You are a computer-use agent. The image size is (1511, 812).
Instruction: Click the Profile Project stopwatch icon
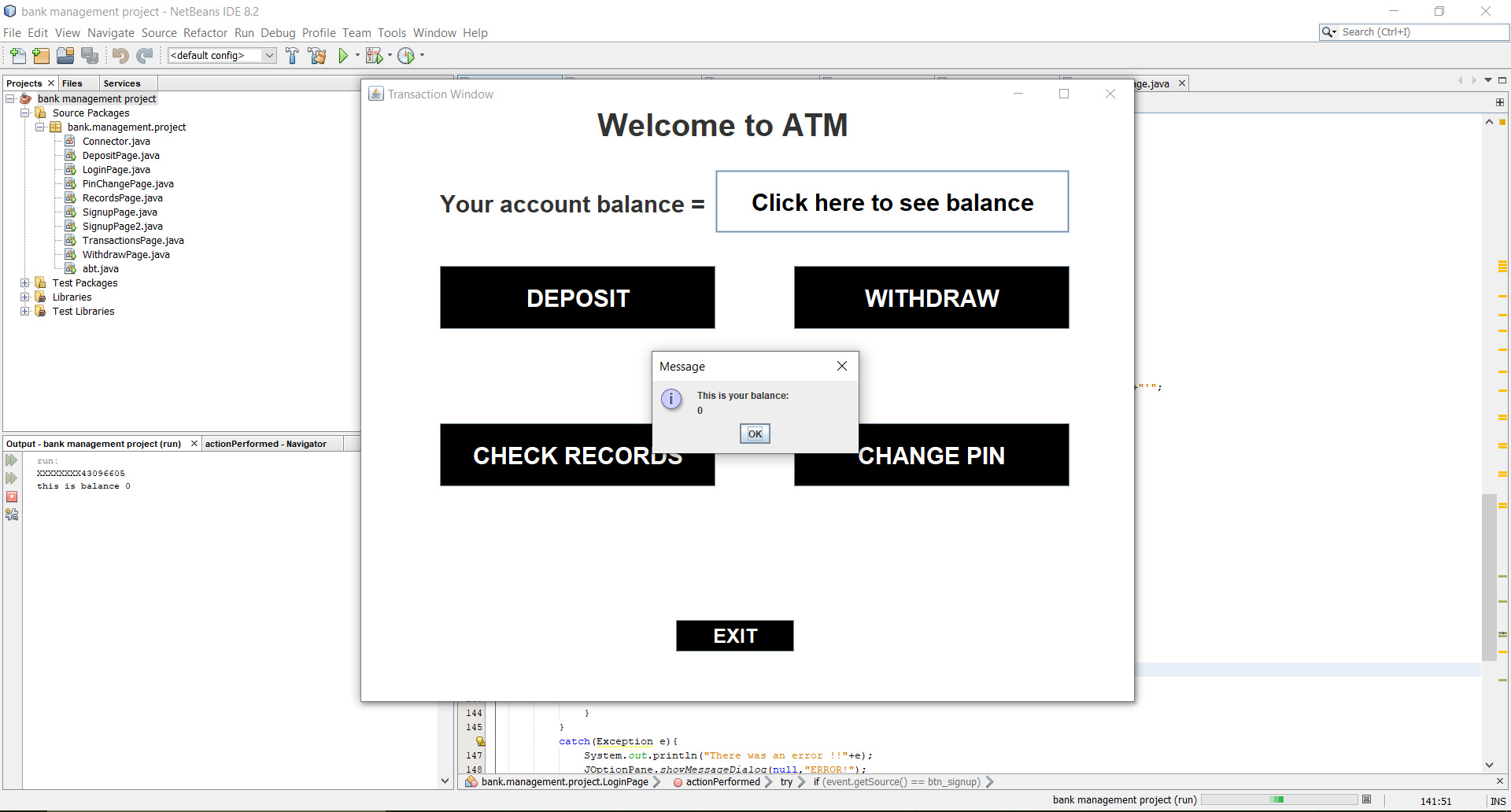tap(408, 55)
